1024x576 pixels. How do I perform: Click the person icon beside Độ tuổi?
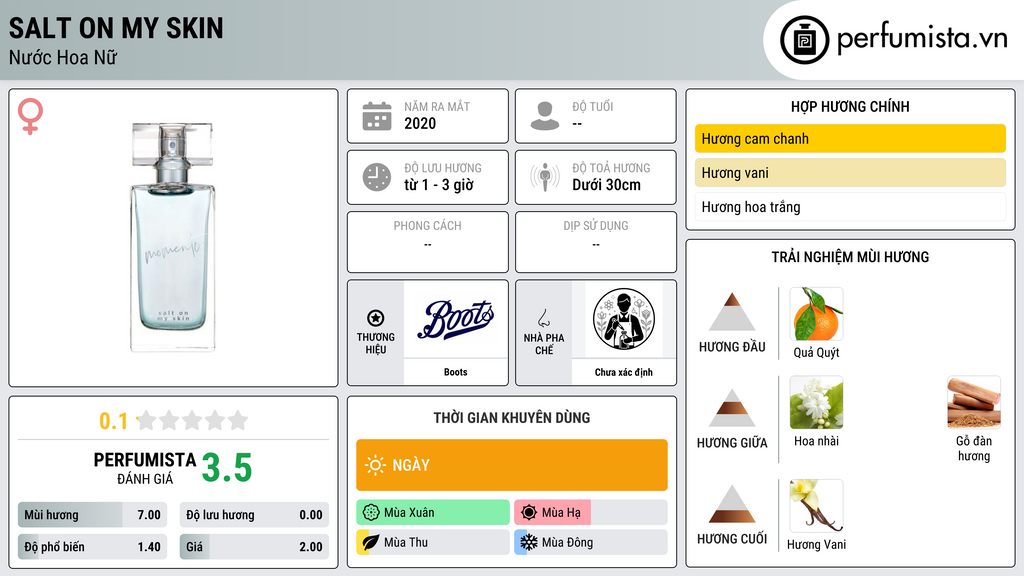pos(545,116)
